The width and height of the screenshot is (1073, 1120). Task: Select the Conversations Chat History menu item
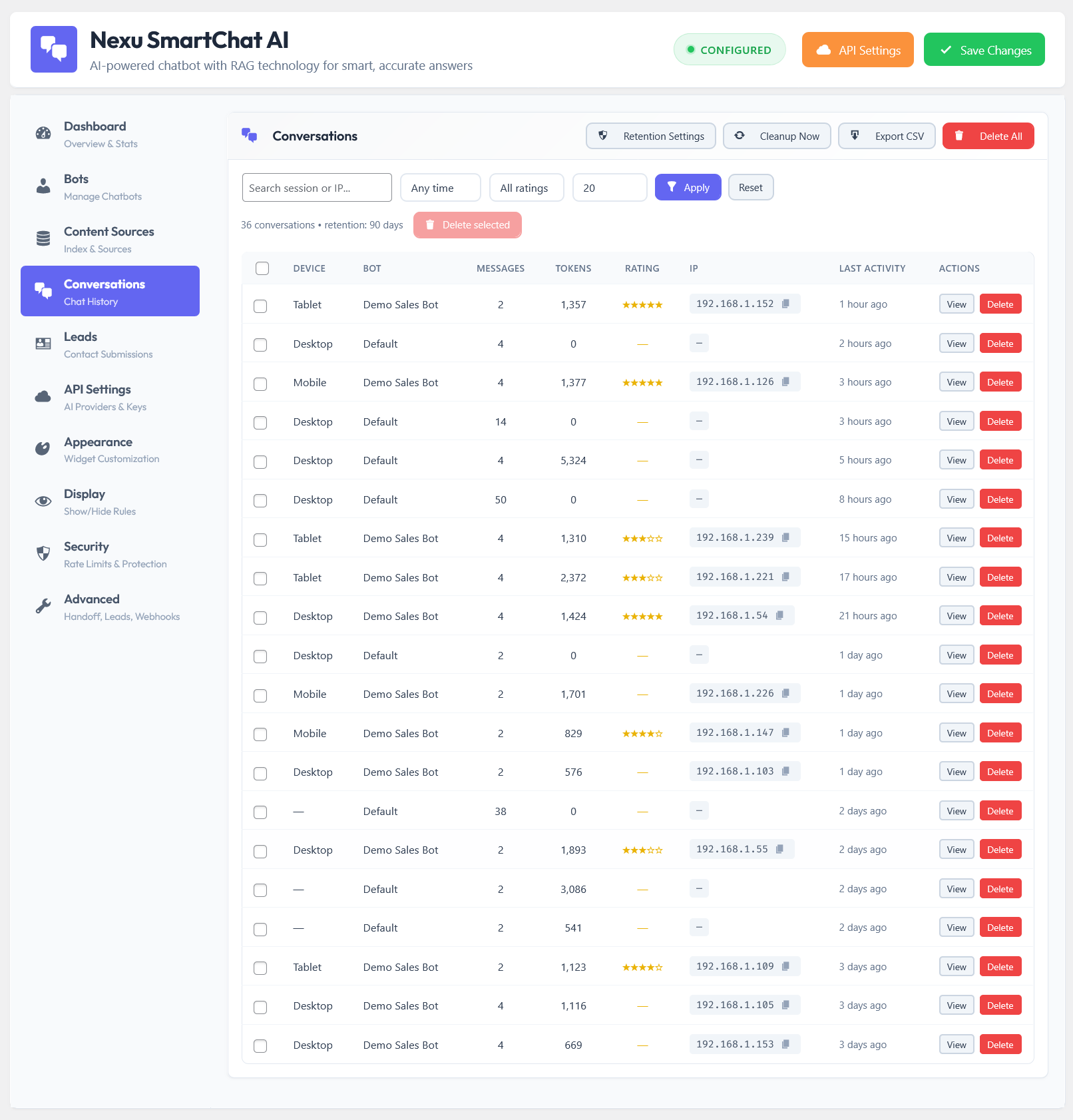(110, 291)
